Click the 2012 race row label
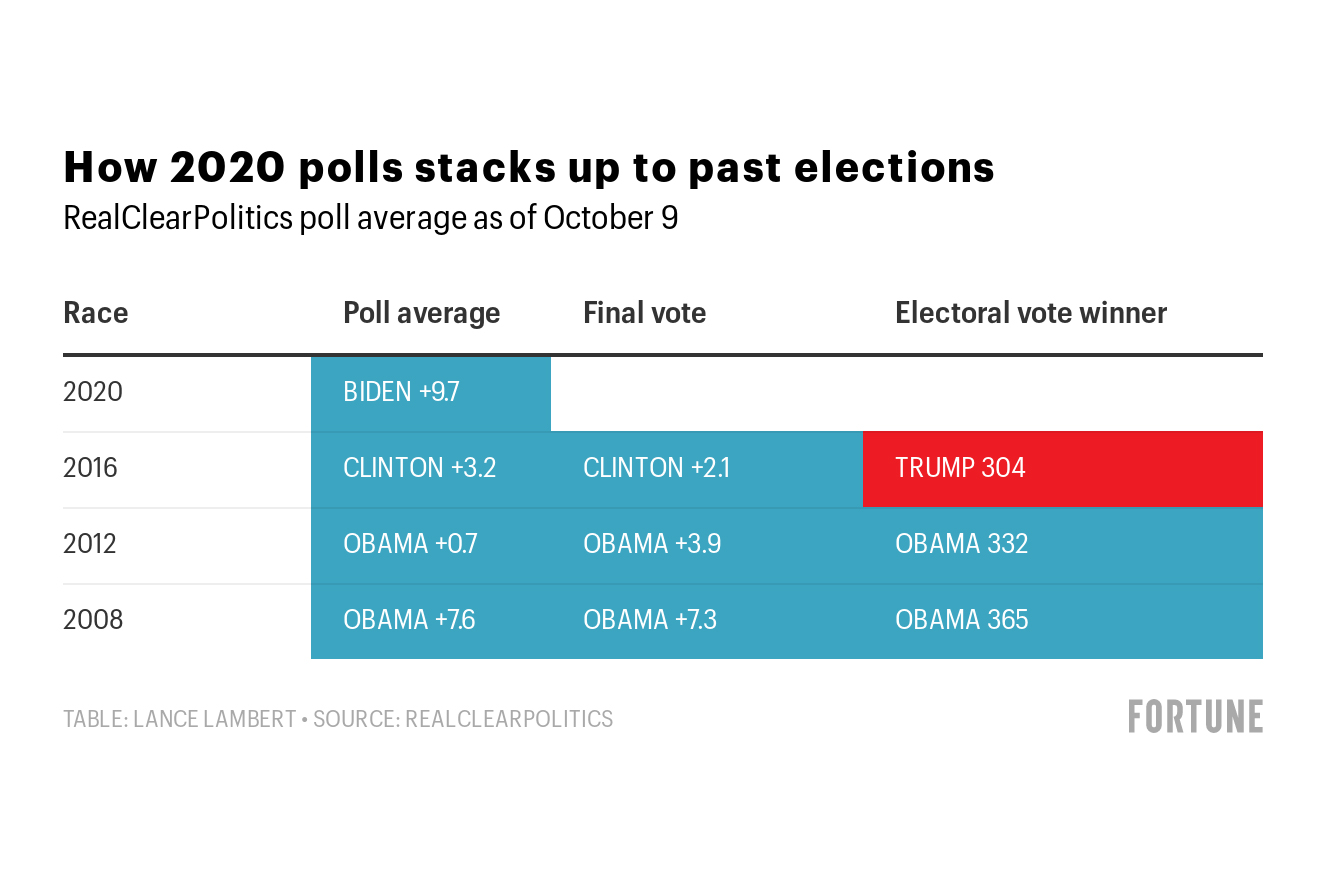Image resolution: width=1326 pixels, height=884 pixels. (x=91, y=544)
